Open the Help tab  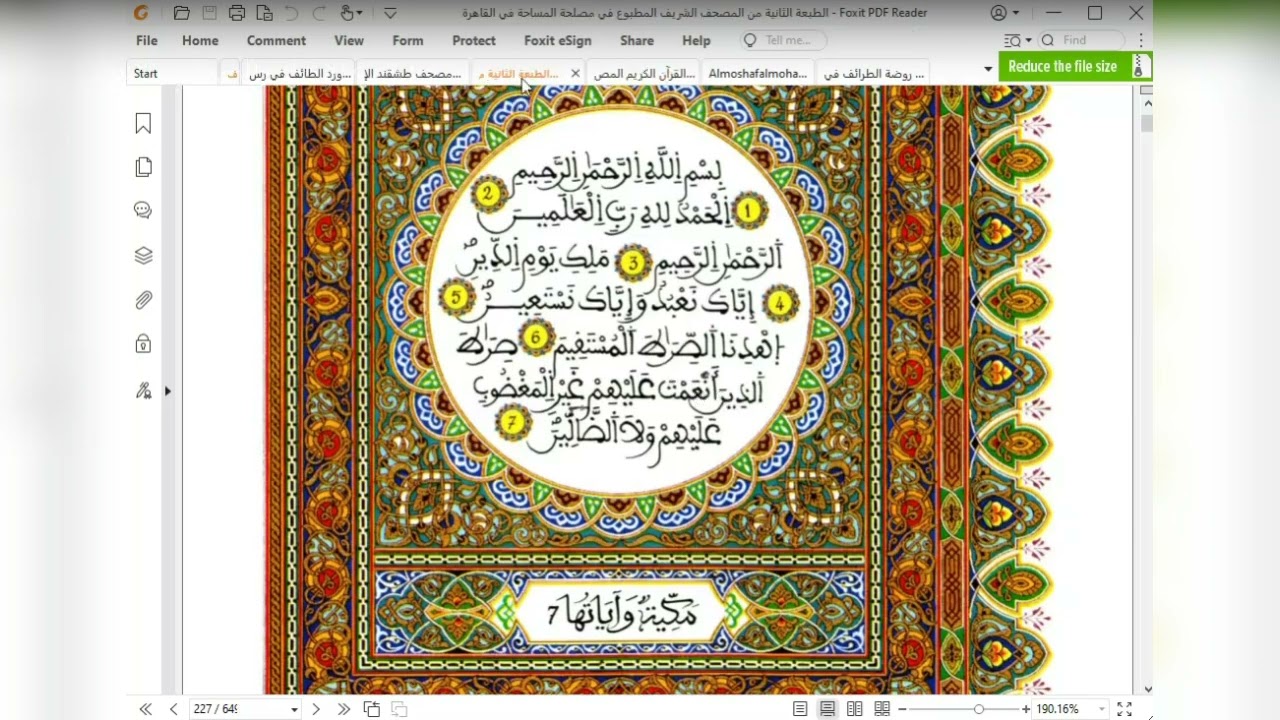(696, 41)
